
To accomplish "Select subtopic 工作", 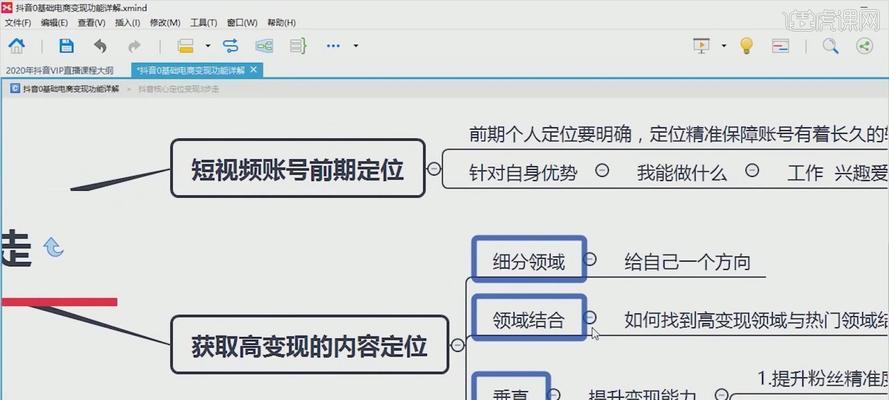I will [805, 173].
